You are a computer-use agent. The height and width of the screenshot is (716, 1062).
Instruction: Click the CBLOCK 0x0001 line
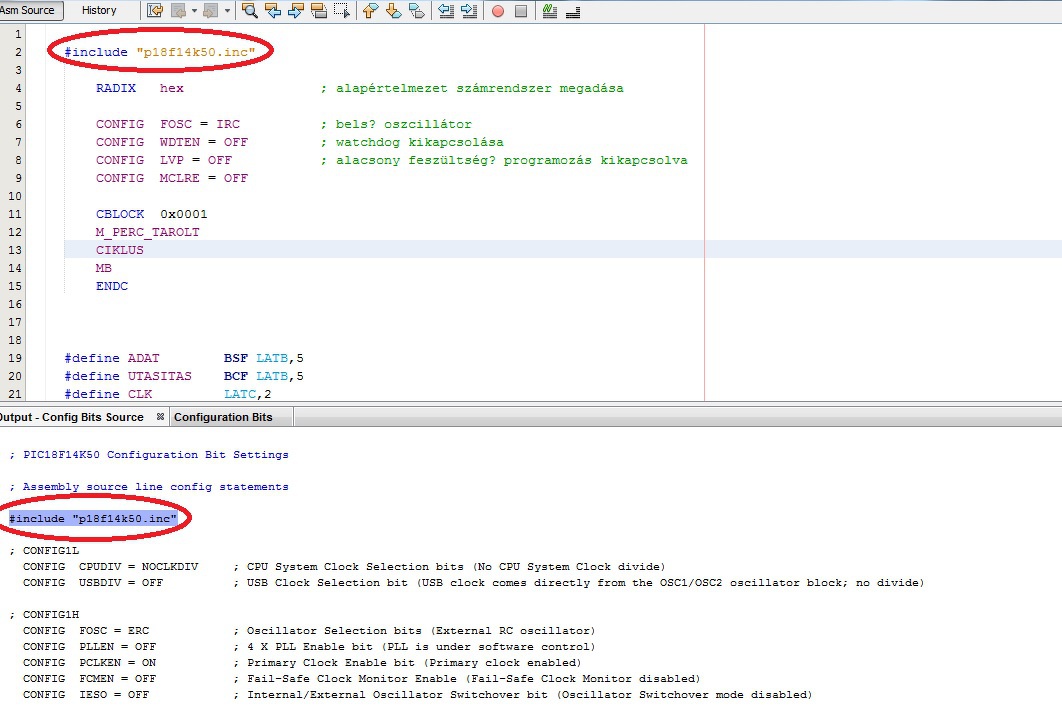click(152, 214)
